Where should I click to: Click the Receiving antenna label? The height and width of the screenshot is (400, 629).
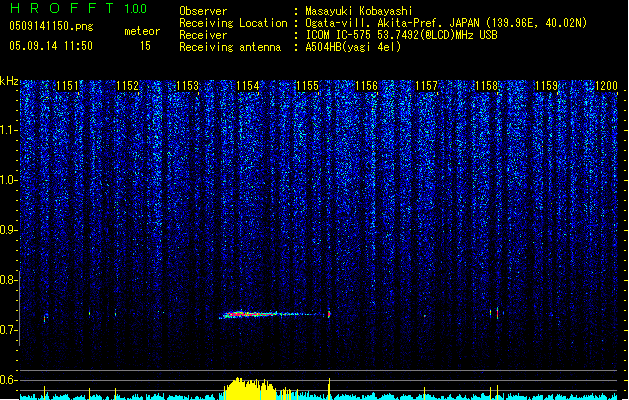click(x=230, y=47)
